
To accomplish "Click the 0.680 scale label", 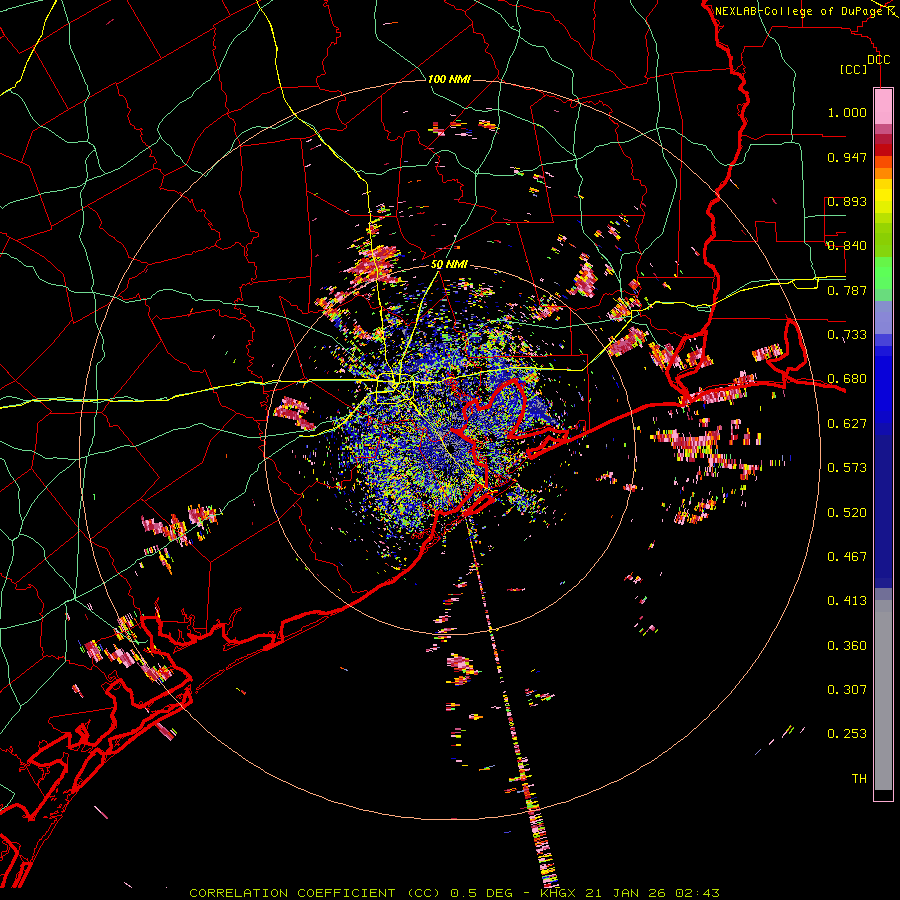I will 847,379.
